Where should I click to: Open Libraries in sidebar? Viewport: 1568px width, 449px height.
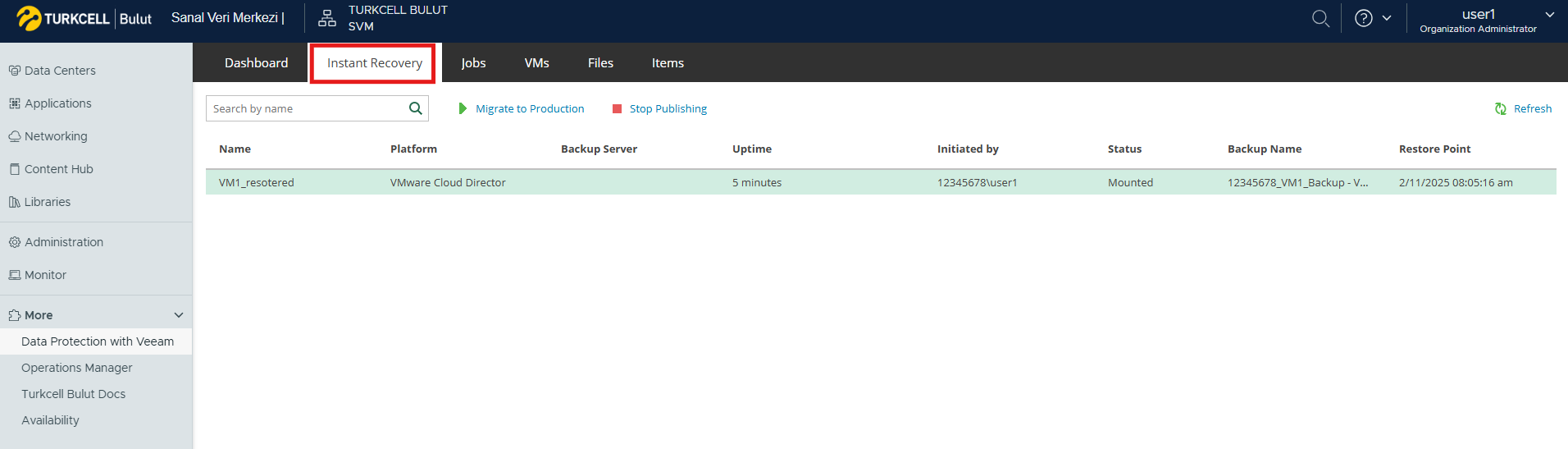48,202
